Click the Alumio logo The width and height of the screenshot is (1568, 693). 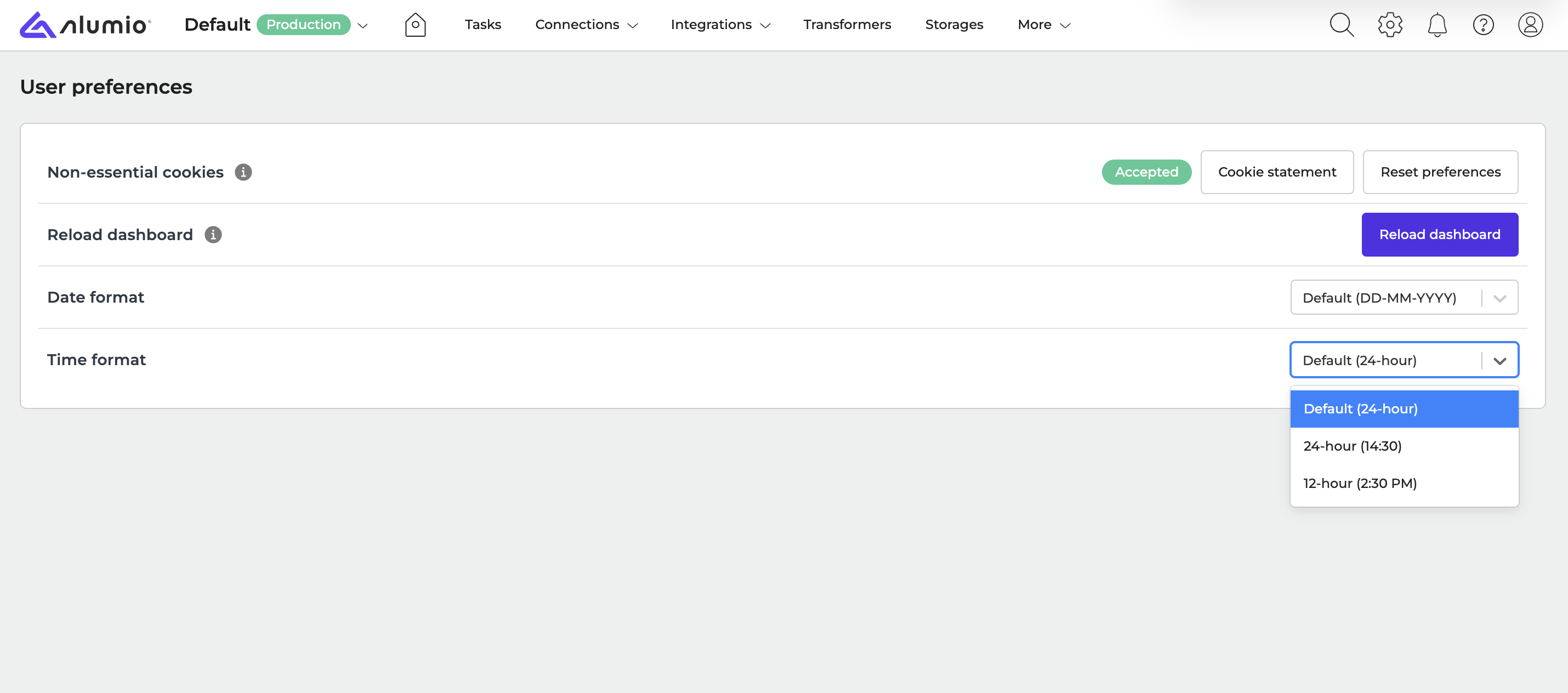[85, 25]
